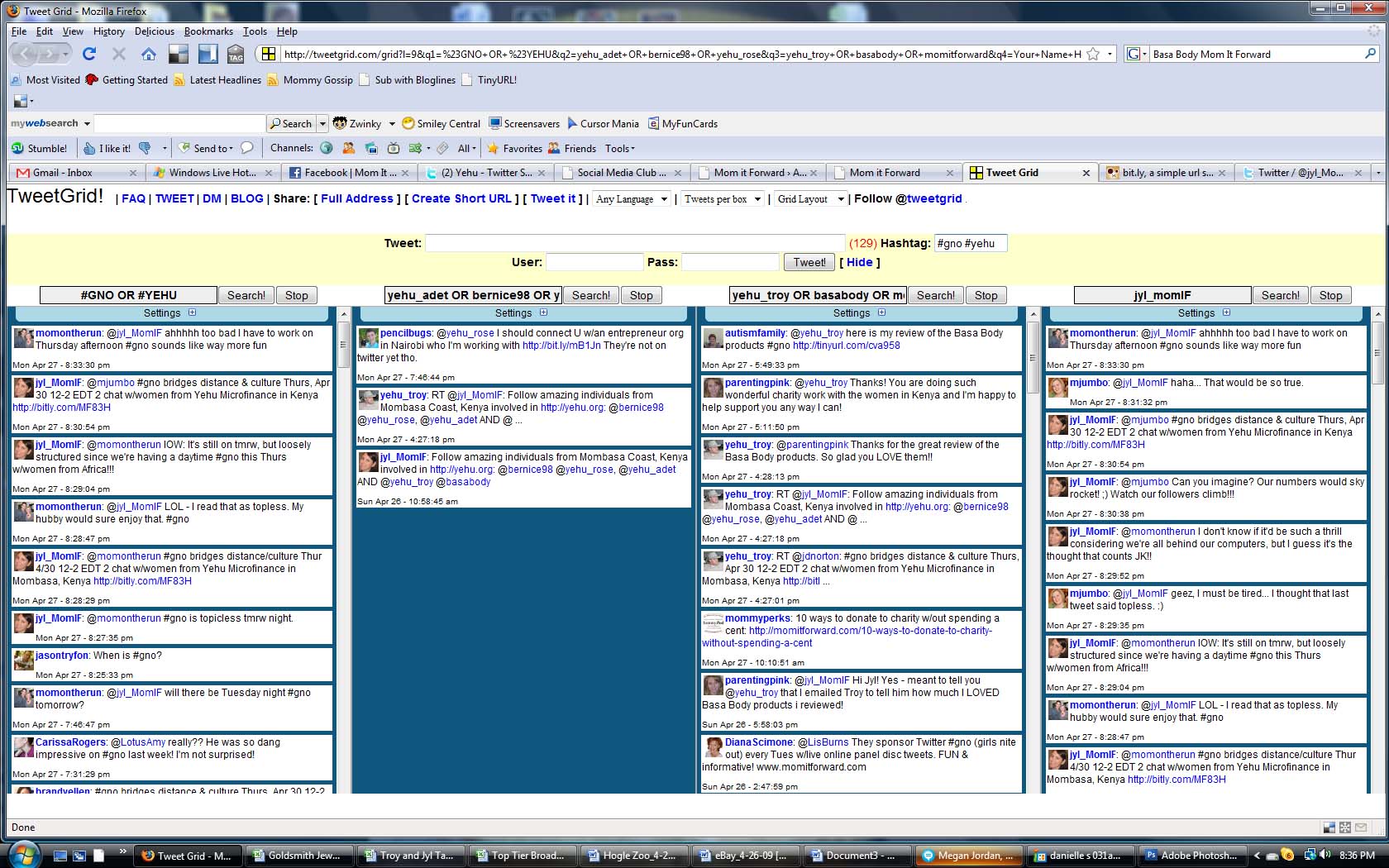Click the StumbleUpon speech bubble comment icon
Viewport: 1389px width, 868px height.
[246, 148]
